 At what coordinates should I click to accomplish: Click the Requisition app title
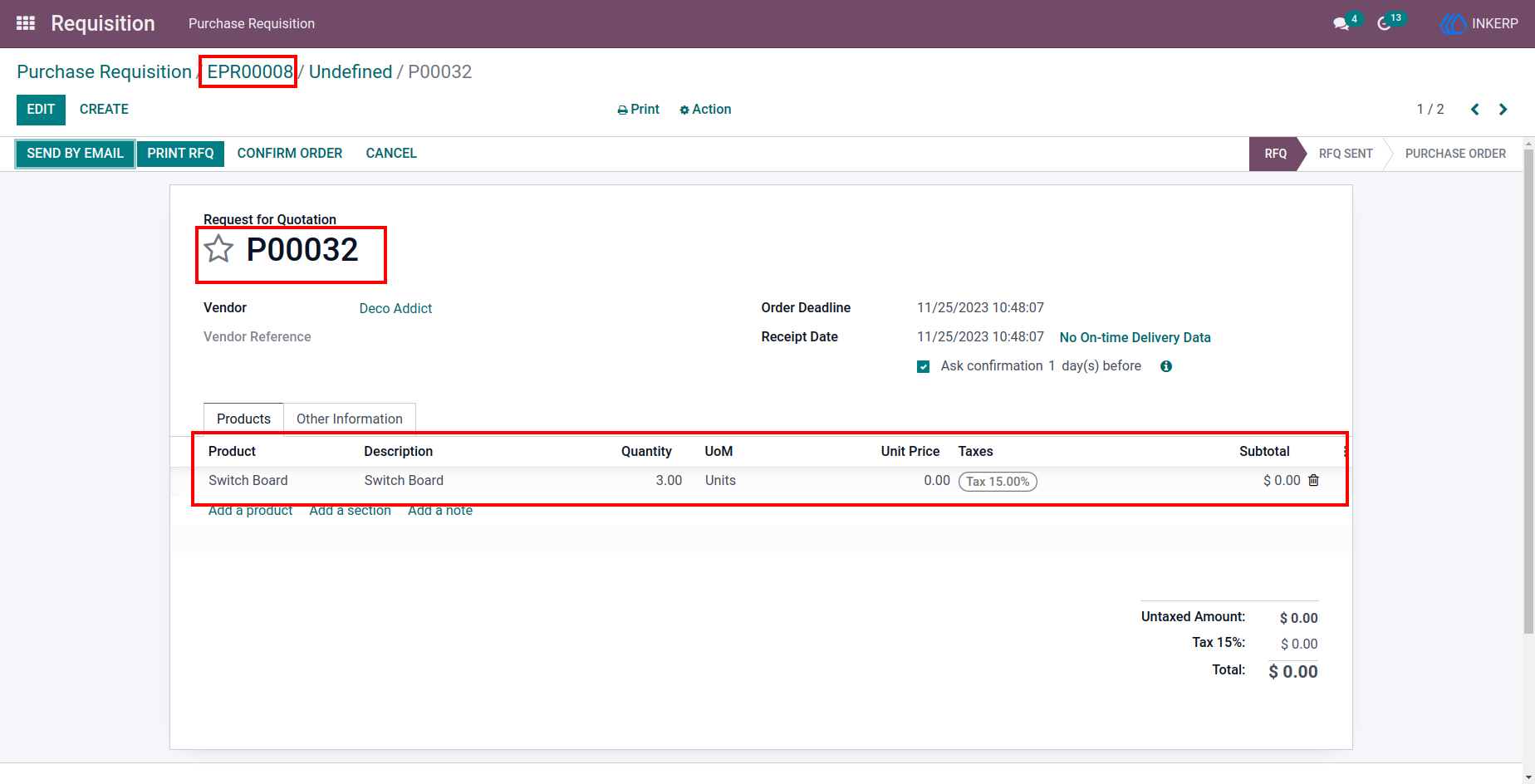103,23
